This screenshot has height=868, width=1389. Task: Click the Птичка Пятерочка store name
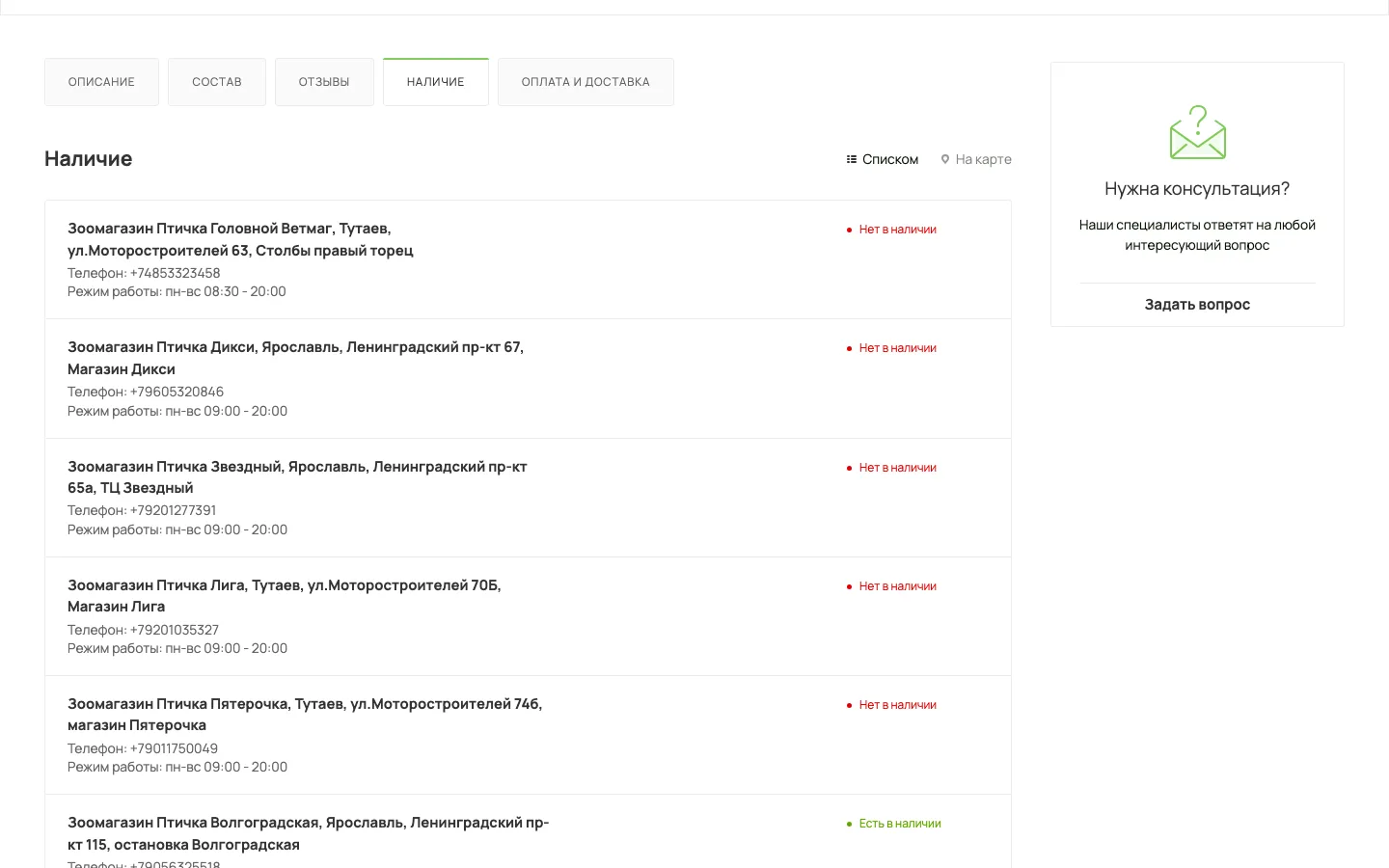click(305, 715)
